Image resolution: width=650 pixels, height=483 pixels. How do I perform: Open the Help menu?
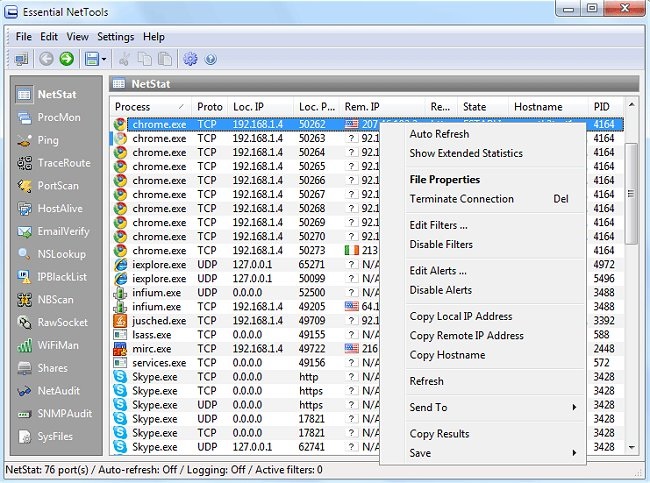pyautogui.click(x=154, y=37)
